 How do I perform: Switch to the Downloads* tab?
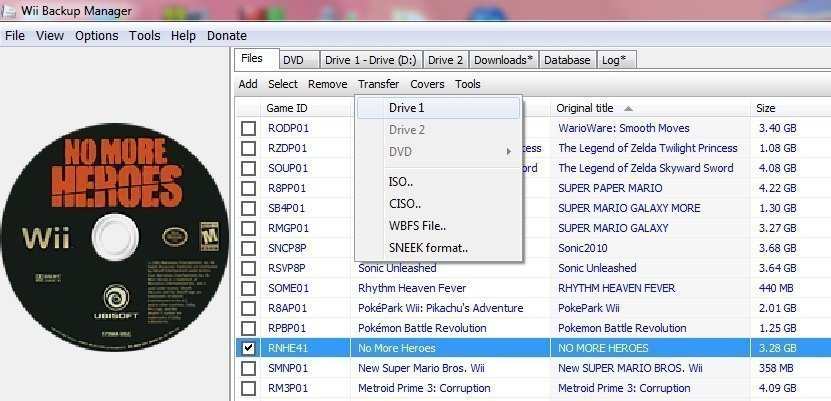click(503, 60)
